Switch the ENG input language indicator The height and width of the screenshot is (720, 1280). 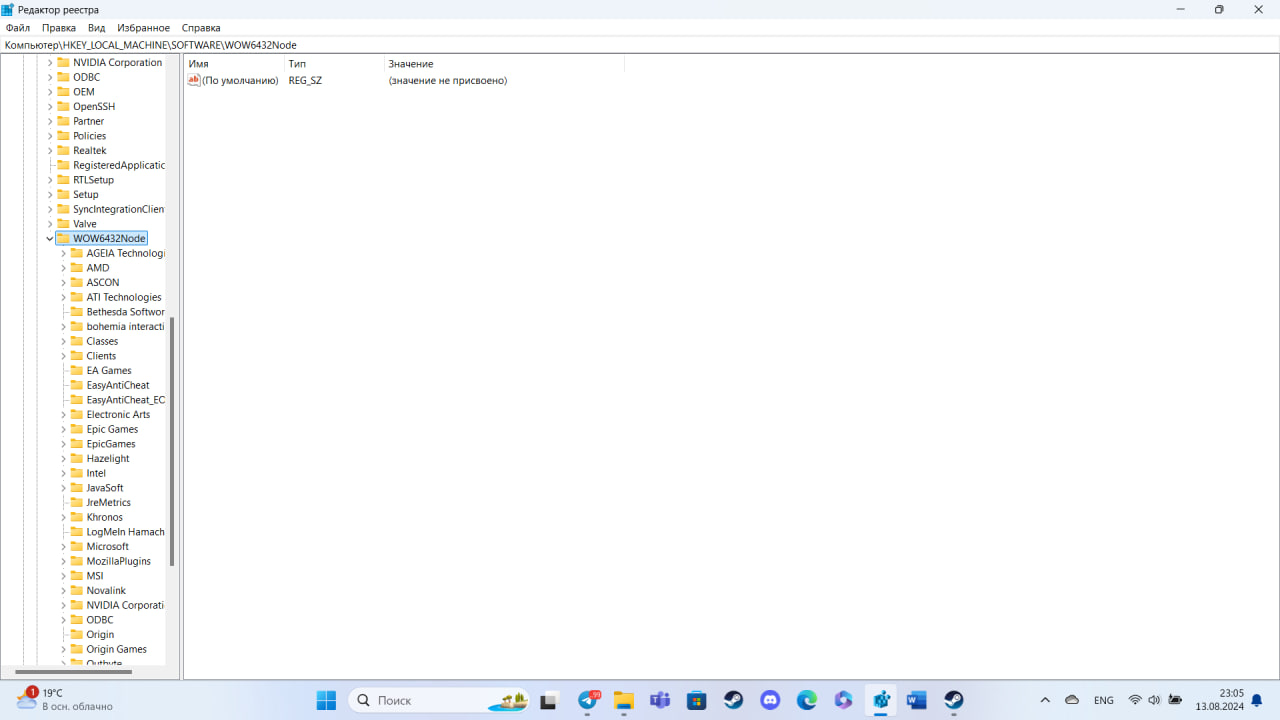(1104, 700)
